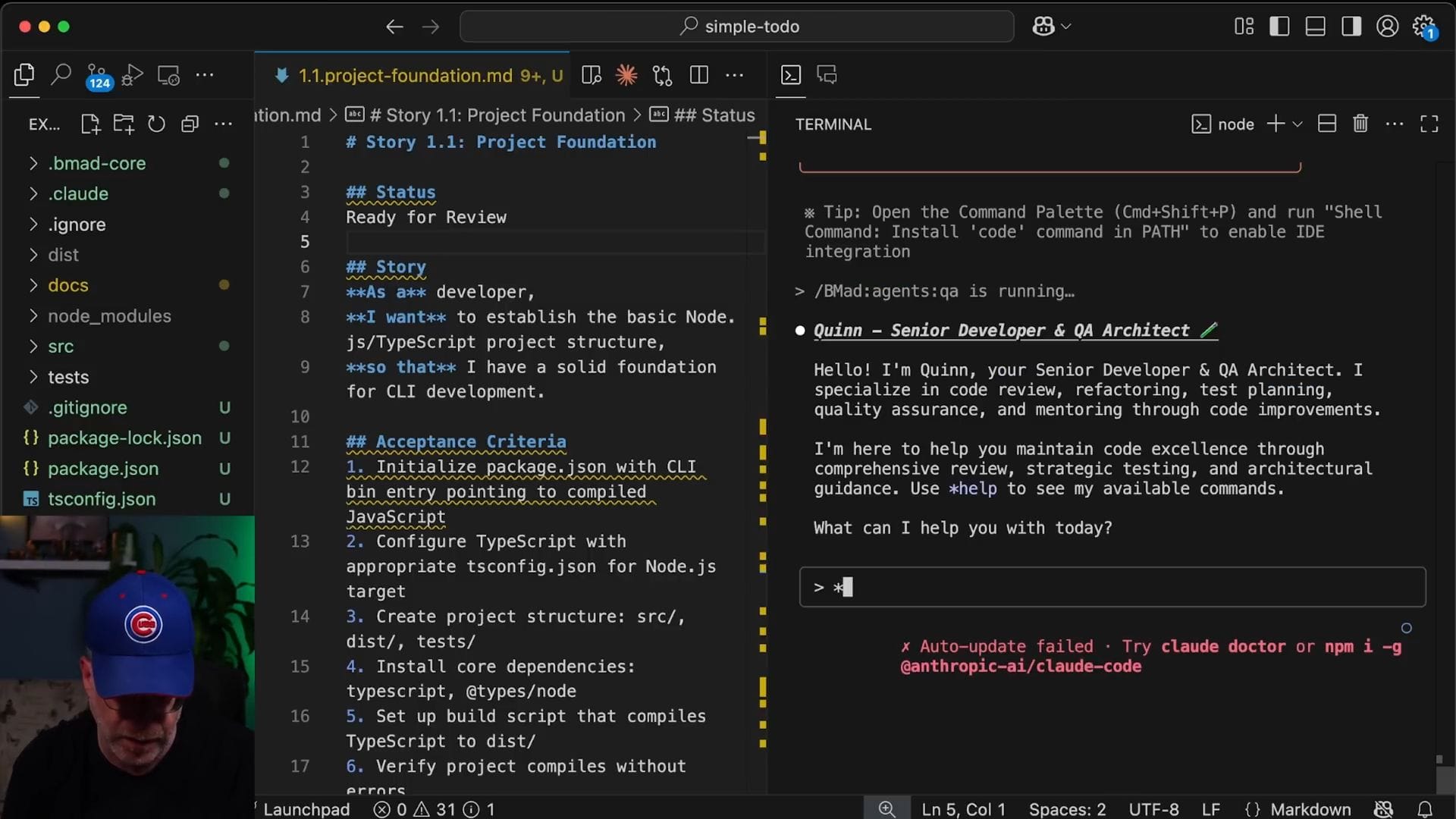The height and width of the screenshot is (819, 1456).
Task: Click the Refresh Explorer icon
Action: (x=156, y=124)
